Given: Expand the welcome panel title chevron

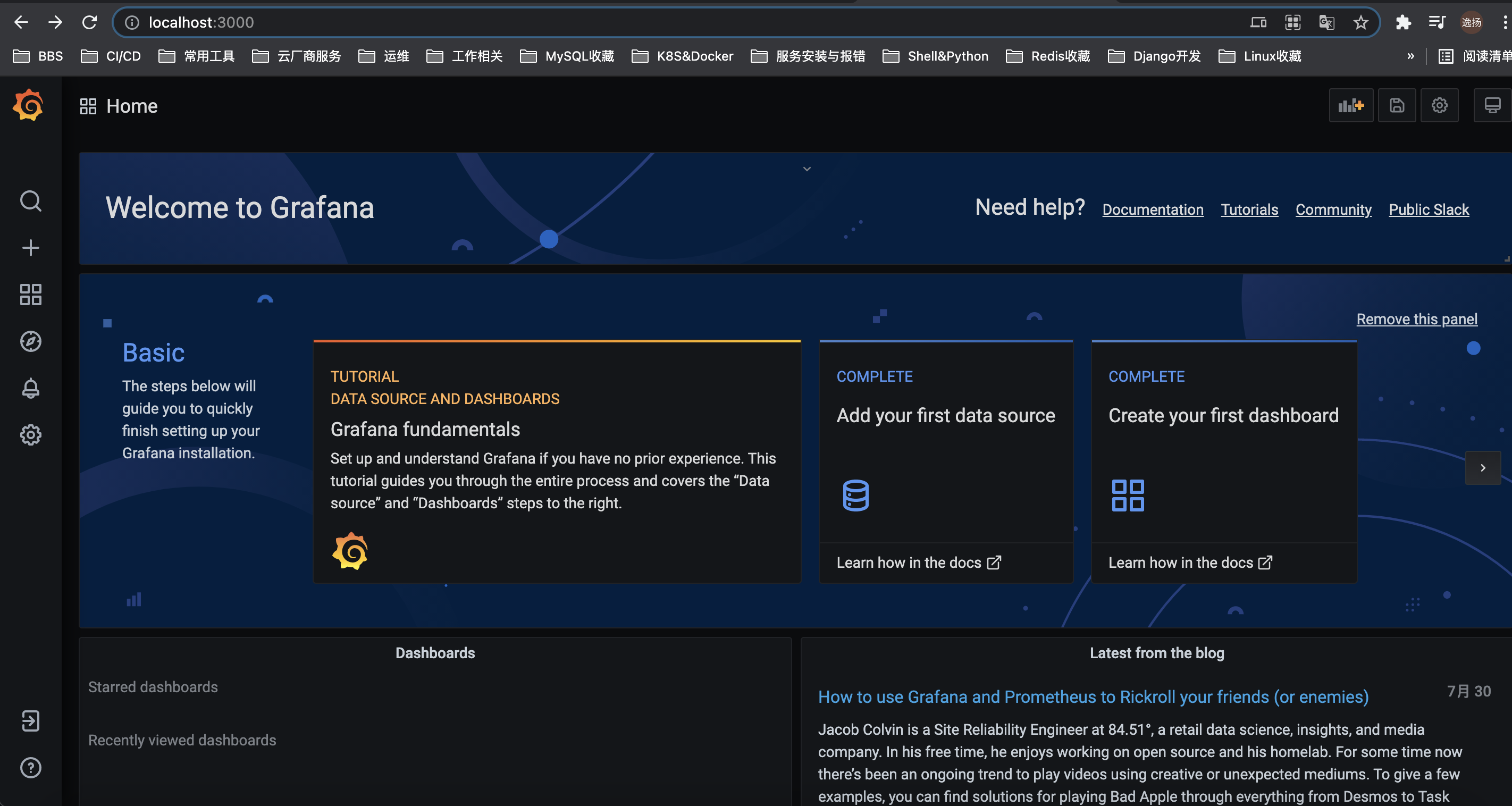Looking at the screenshot, I should [x=807, y=169].
